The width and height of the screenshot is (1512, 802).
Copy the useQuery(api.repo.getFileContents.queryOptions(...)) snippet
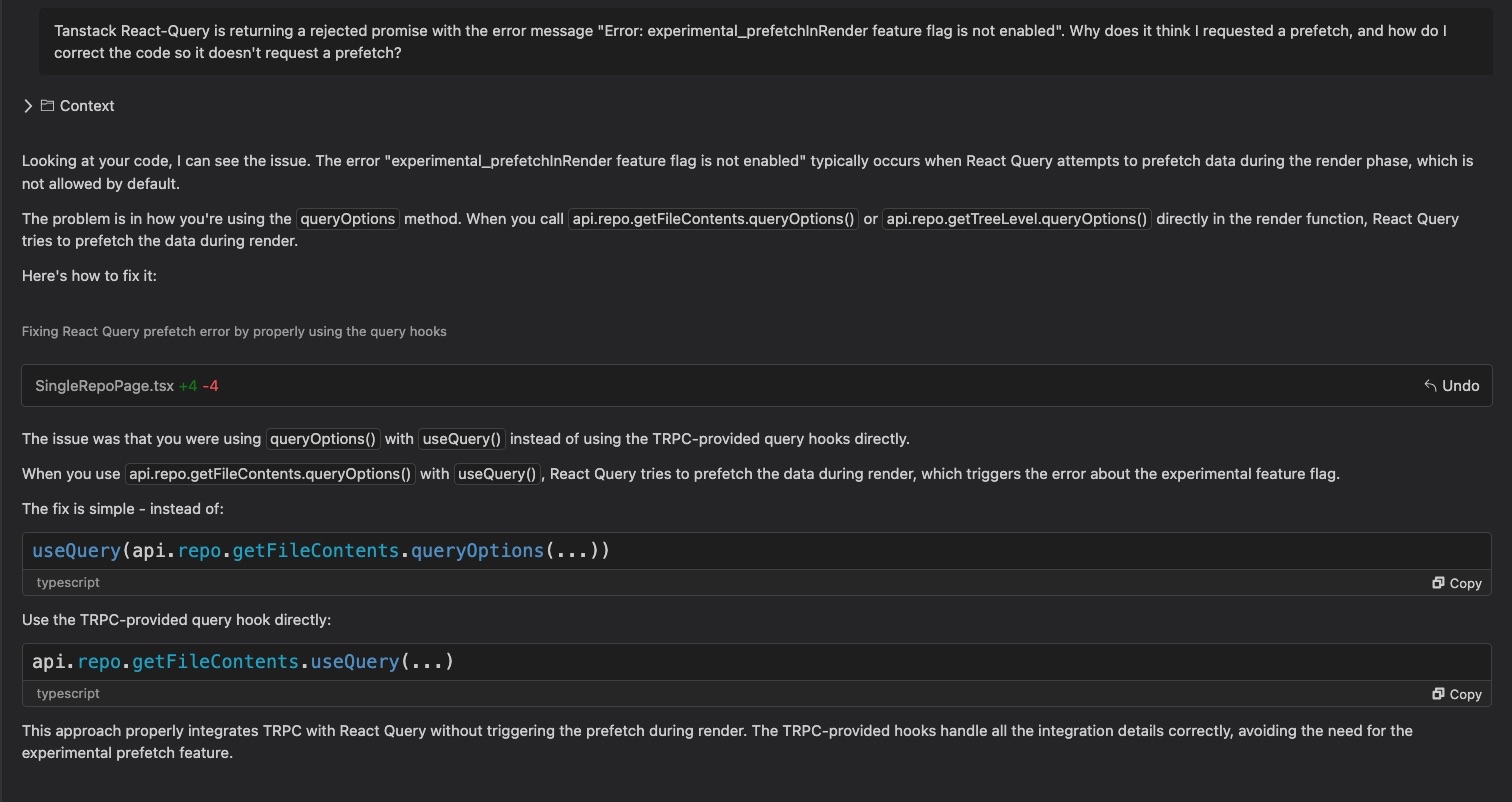1456,583
